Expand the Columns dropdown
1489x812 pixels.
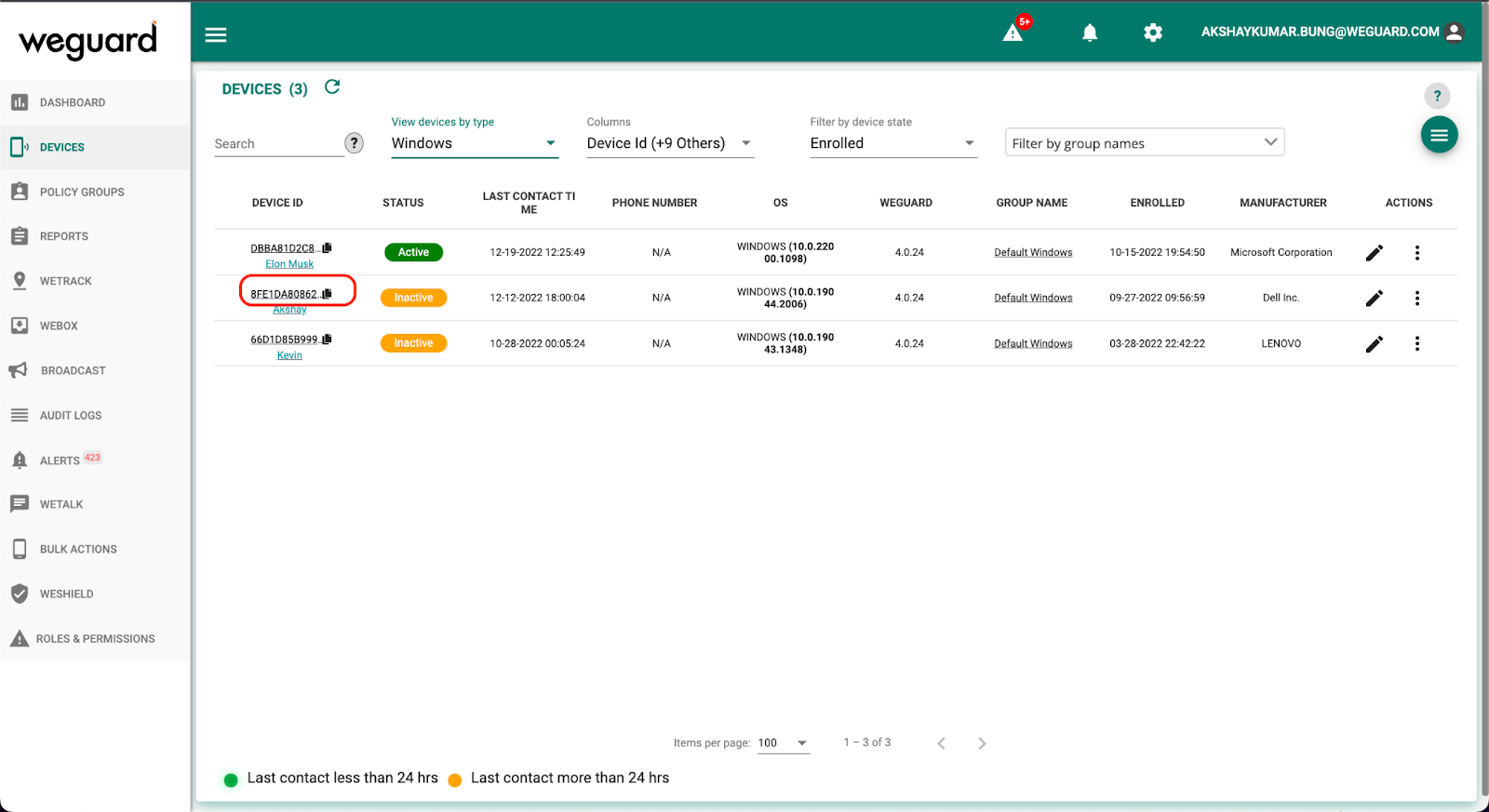coord(670,143)
